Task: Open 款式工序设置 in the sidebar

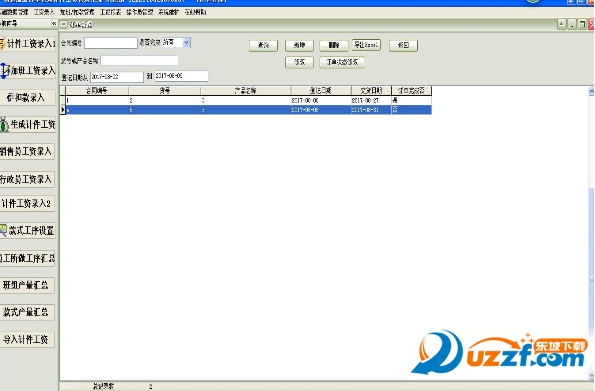Action: click(28, 230)
